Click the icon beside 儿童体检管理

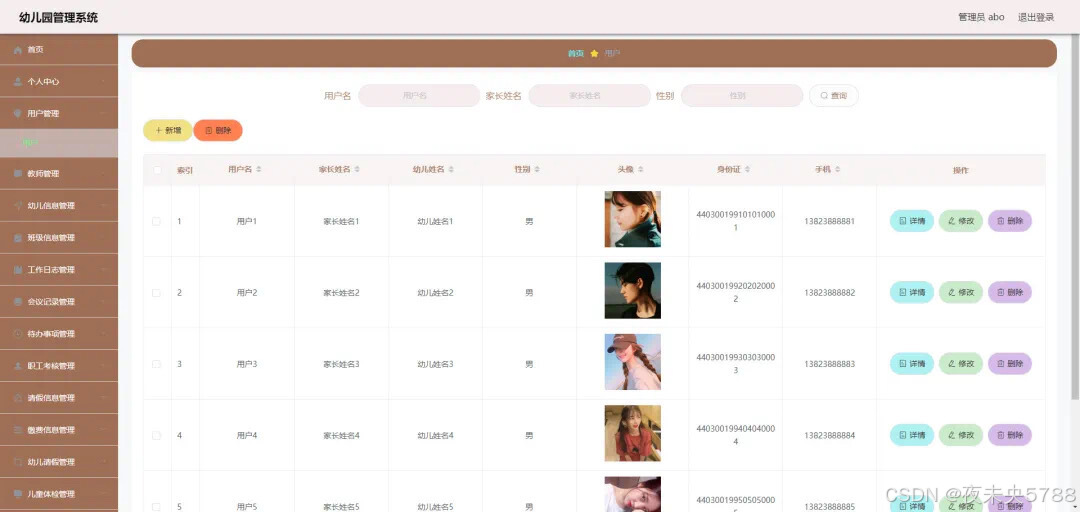click(18, 494)
